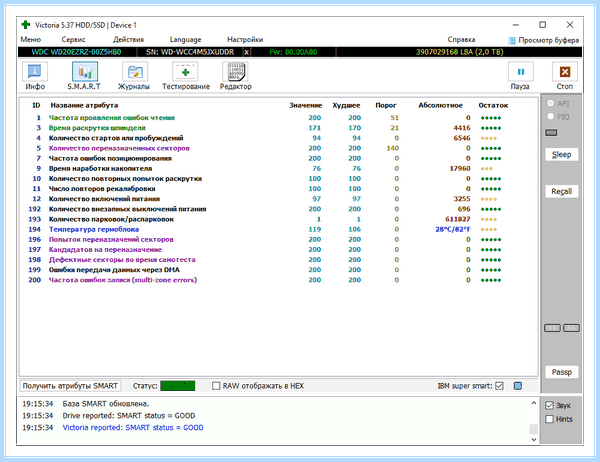Open Просмотр буфера buffer viewer
The image size is (600, 462).
(543, 40)
